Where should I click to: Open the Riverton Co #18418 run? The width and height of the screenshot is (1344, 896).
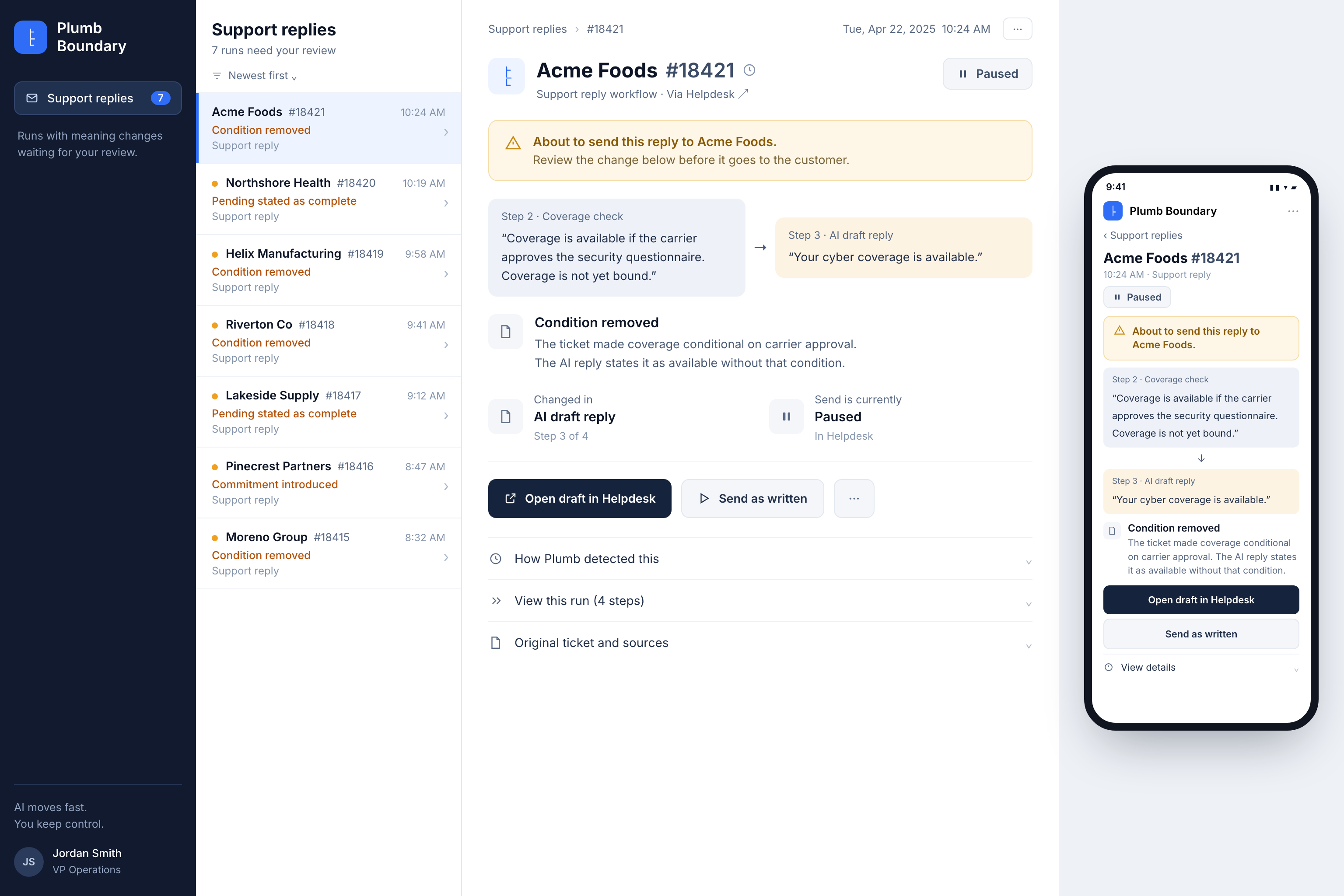329,341
